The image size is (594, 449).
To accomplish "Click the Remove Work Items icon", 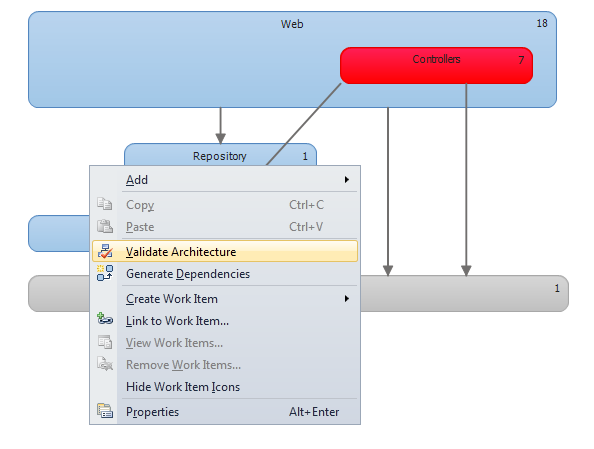I will [105, 364].
